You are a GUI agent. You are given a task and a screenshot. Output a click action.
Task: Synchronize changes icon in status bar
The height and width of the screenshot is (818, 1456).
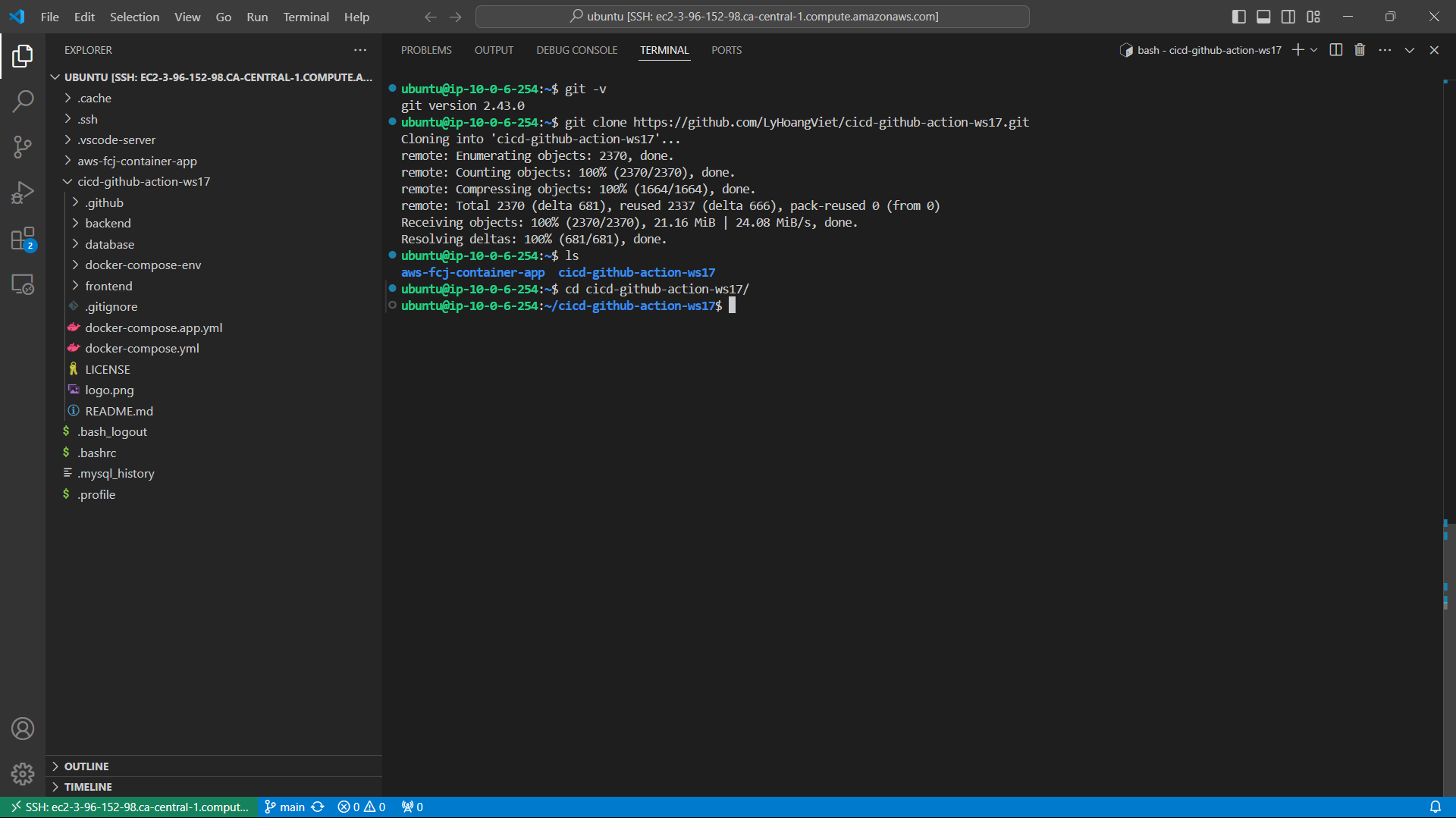click(318, 807)
